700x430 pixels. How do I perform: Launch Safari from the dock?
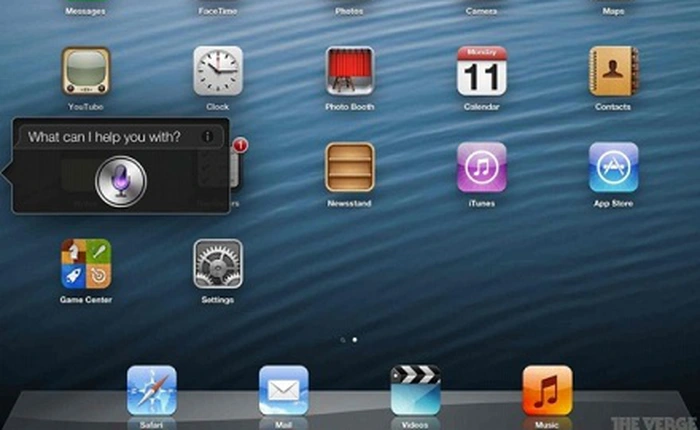(152, 391)
